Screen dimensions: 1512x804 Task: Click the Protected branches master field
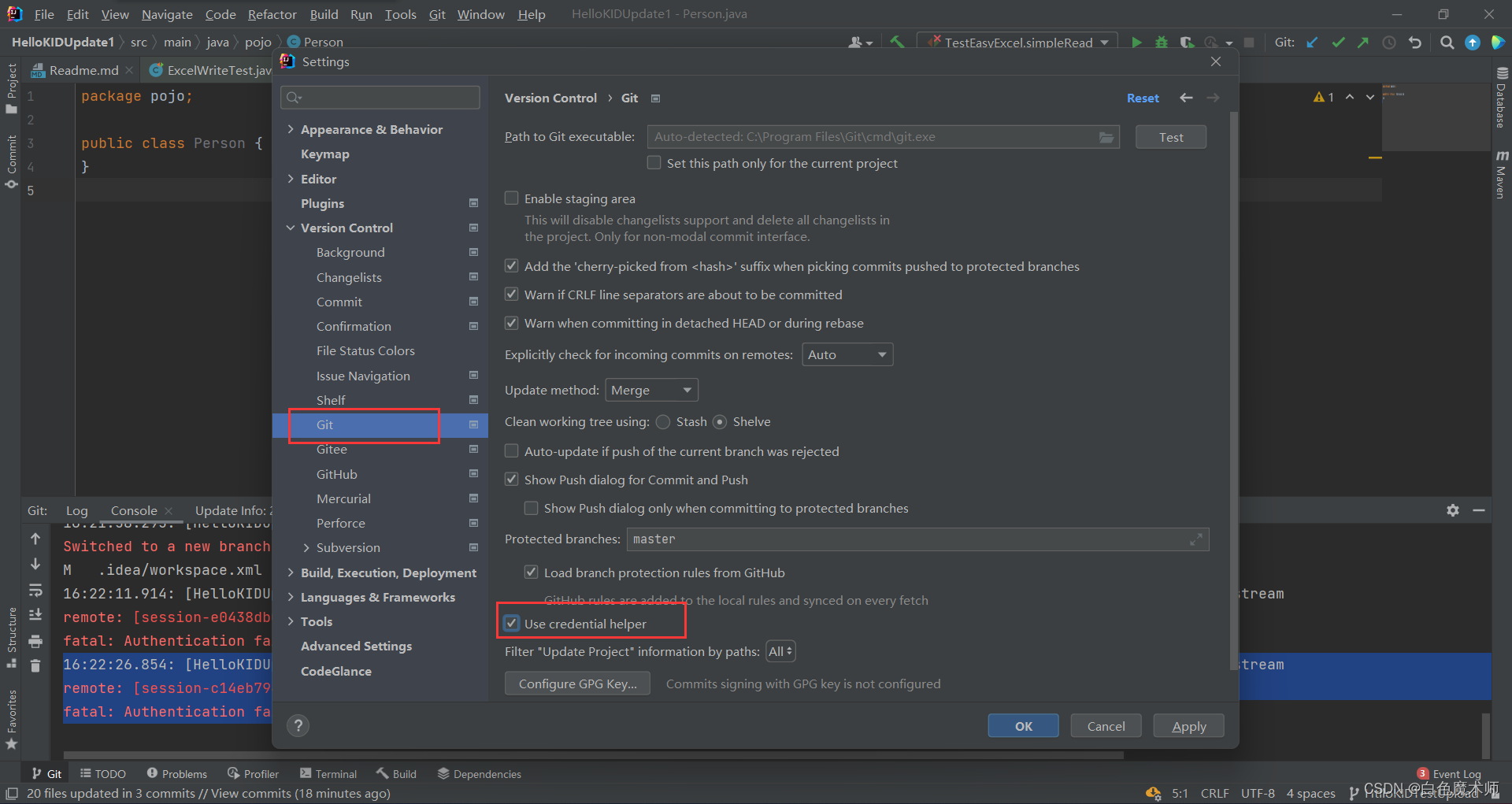pyautogui.click(x=918, y=539)
